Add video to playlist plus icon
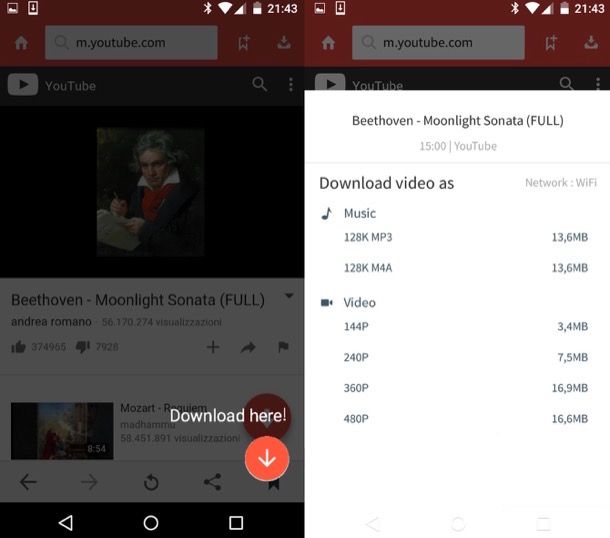 point(213,347)
